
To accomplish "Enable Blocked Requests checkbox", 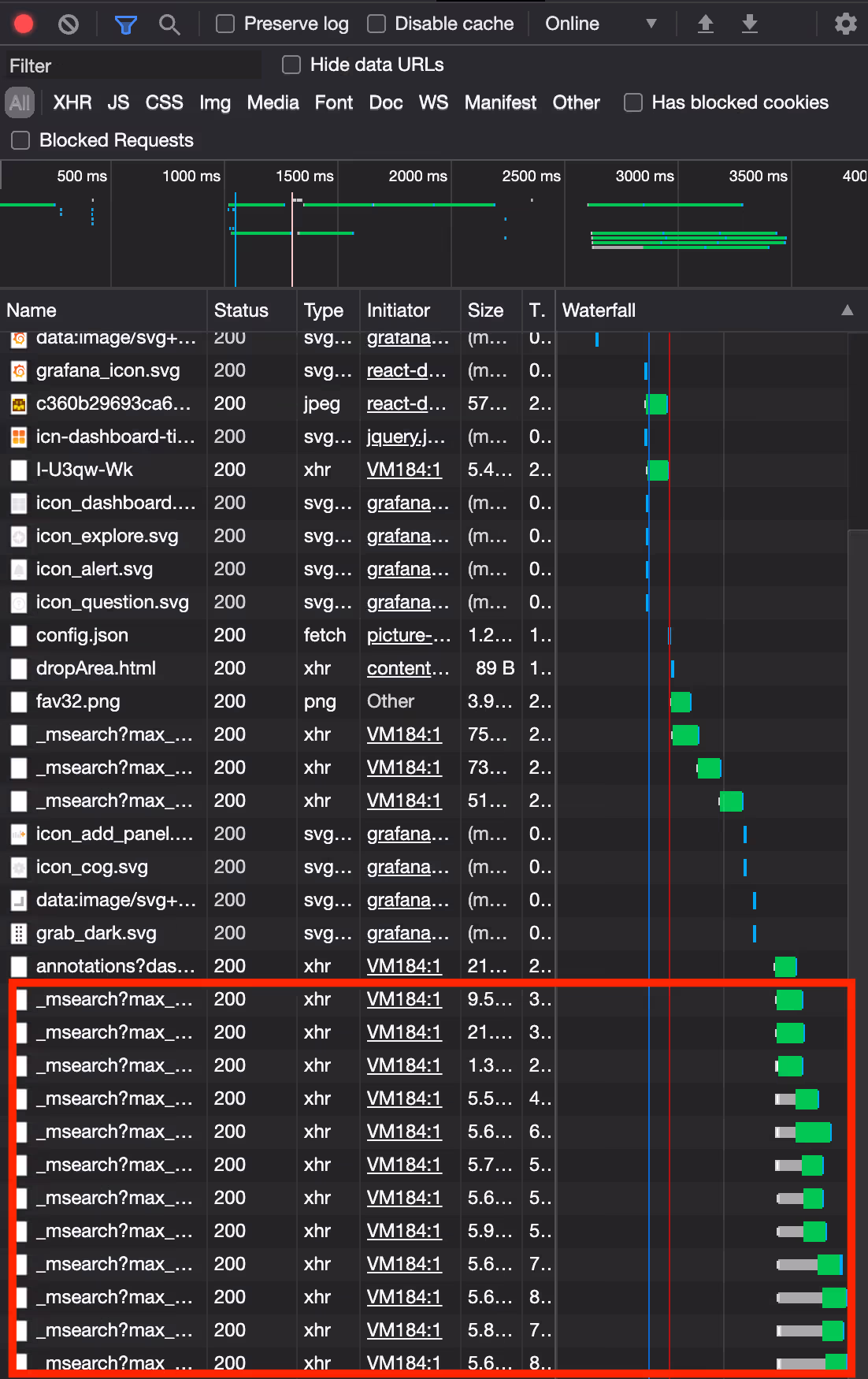I will pos(20,140).
